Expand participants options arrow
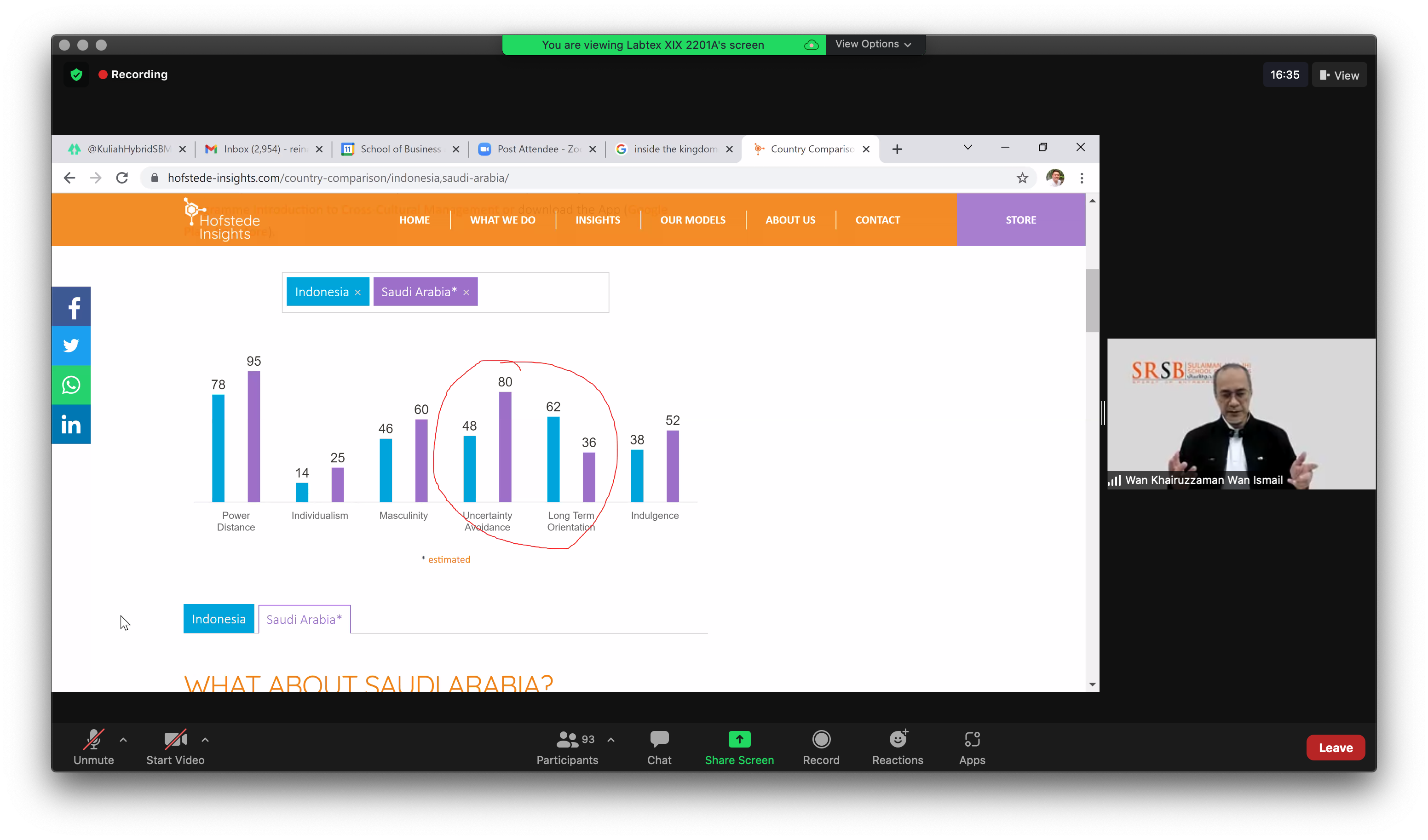Screen dimensions: 1428x840 pos(611,740)
